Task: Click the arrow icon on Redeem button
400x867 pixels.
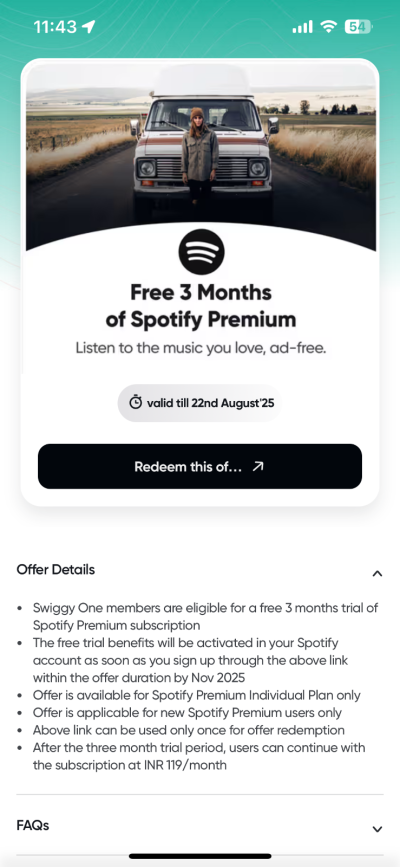Action: (258, 467)
